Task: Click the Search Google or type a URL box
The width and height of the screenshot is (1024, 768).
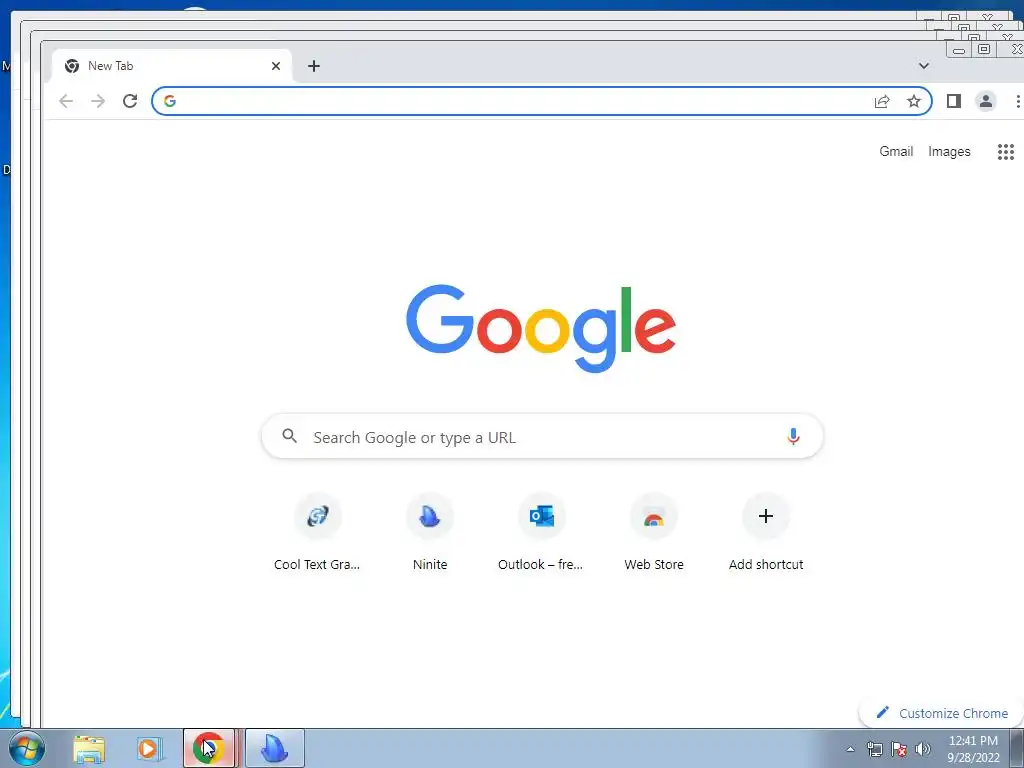Action: click(x=542, y=436)
